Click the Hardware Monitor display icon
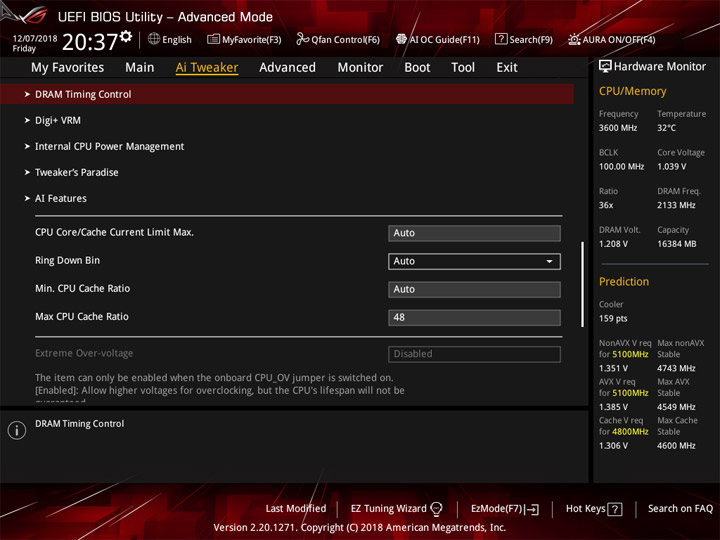Screen dimensions: 720x540 (x=605, y=67)
